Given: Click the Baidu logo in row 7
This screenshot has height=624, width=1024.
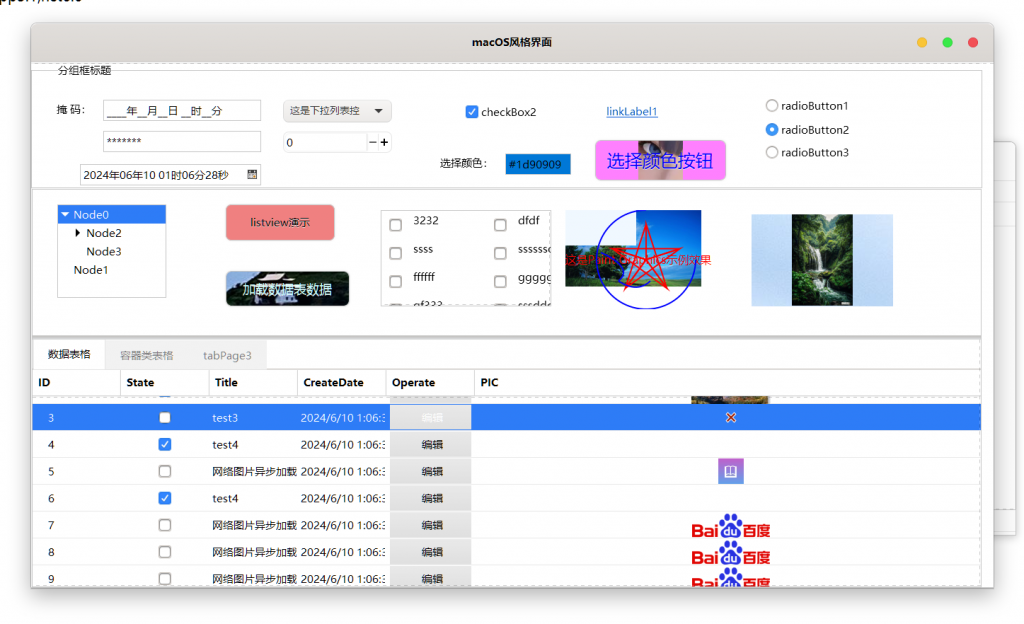Looking at the screenshot, I should coord(731,526).
